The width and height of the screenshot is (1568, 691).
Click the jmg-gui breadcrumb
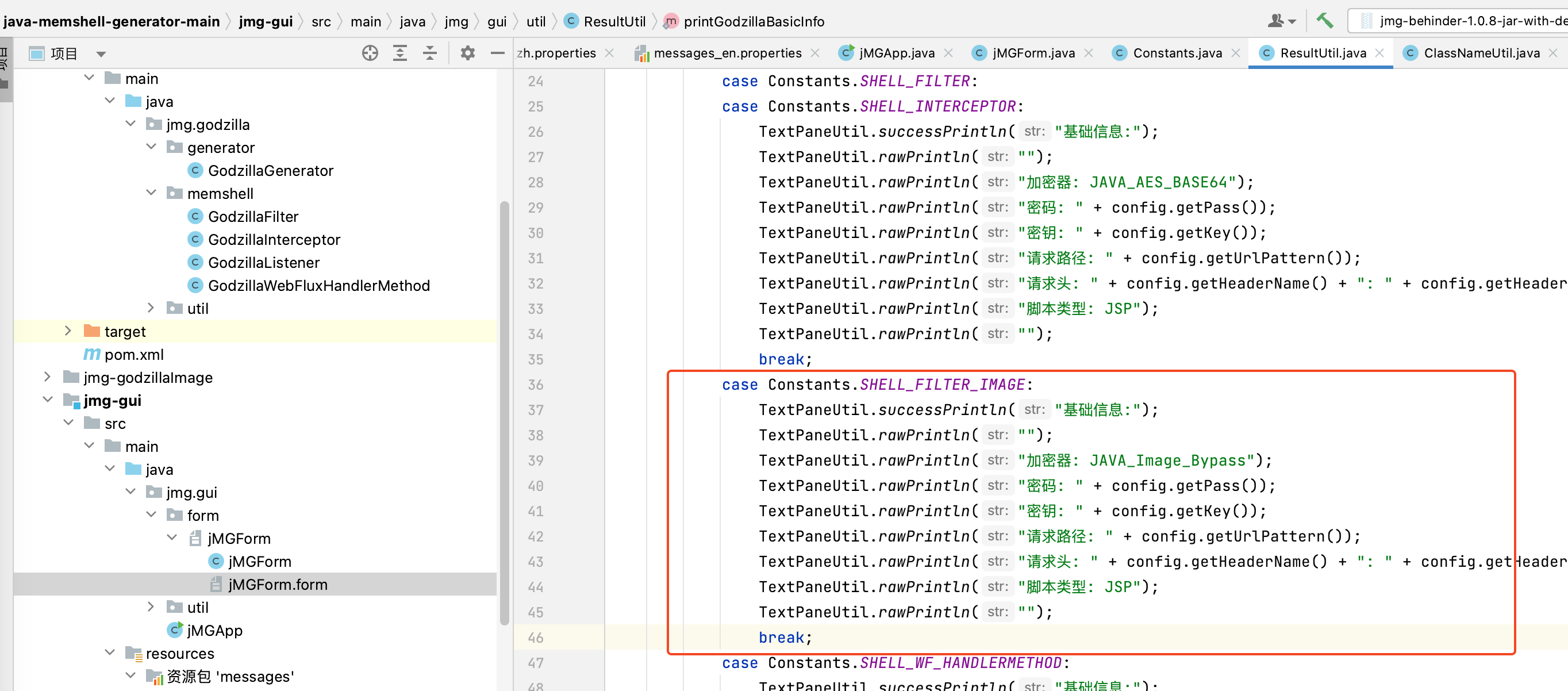pos(266,21)
